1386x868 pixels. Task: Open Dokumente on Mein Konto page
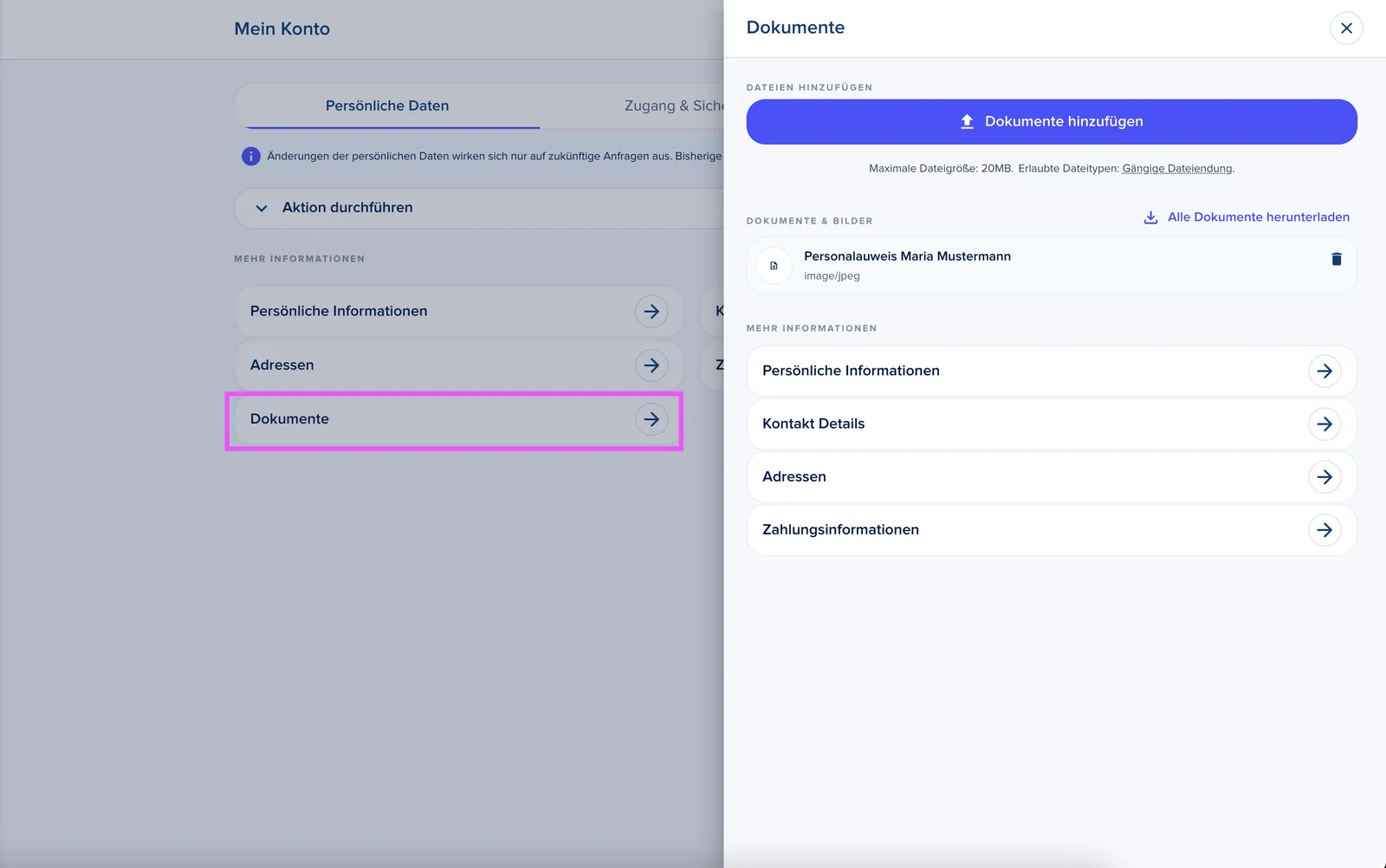click(459, 419)
